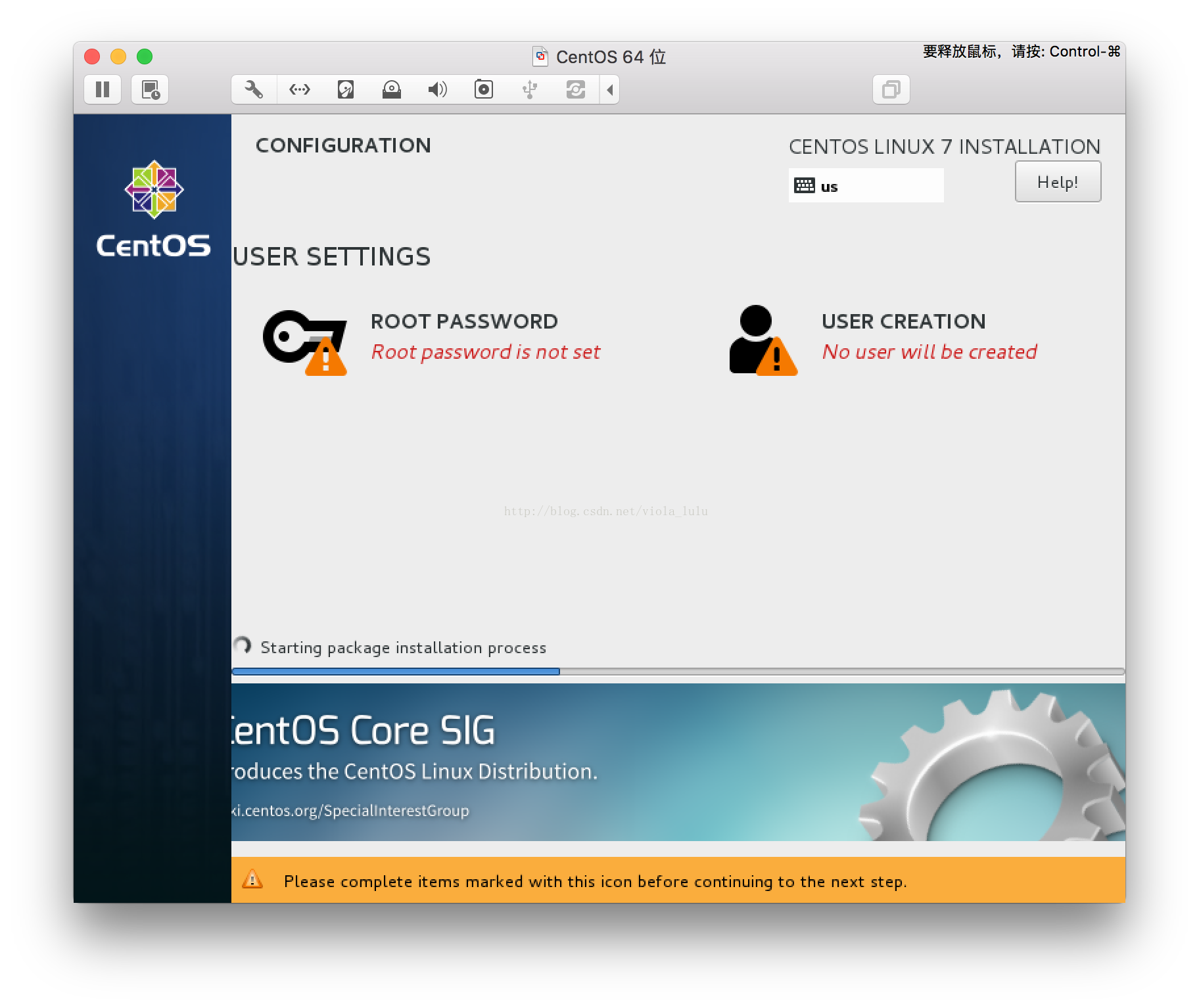This screenshot has width=1199, height=1008.
Task: Click the CentOS Core SIG banner
Action: pyautogui.click(x=678, y=762)
